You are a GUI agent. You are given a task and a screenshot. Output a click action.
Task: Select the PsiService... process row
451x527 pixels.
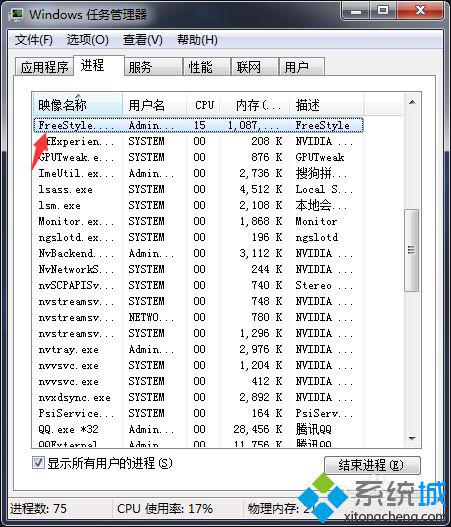[198, 413]
